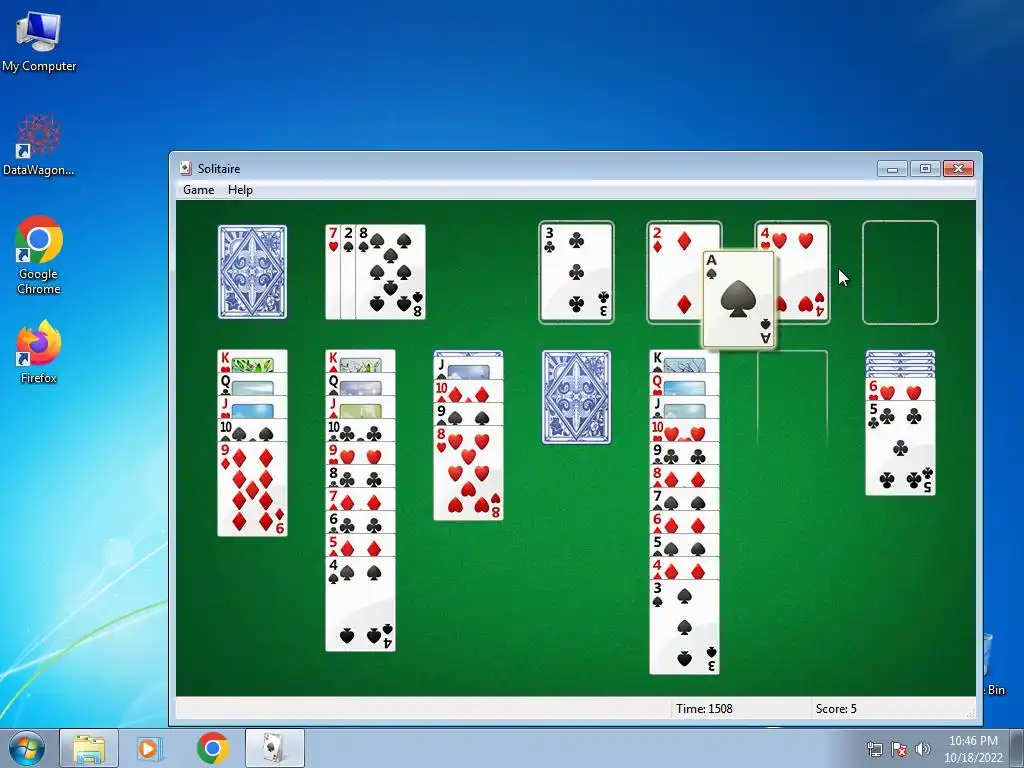Open the DataWagon desktop shortcut

point(39,145)
